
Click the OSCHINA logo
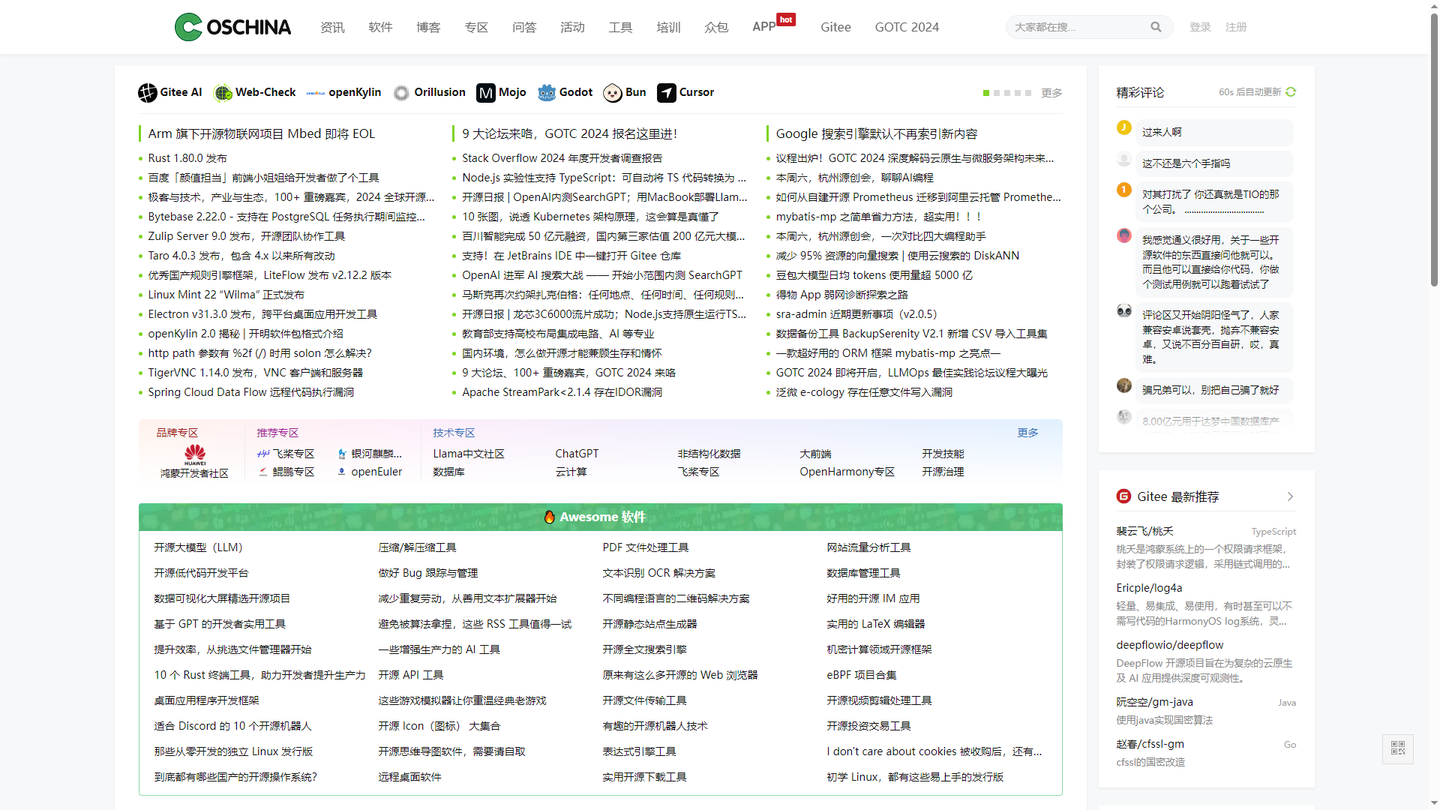click(233, 27)
